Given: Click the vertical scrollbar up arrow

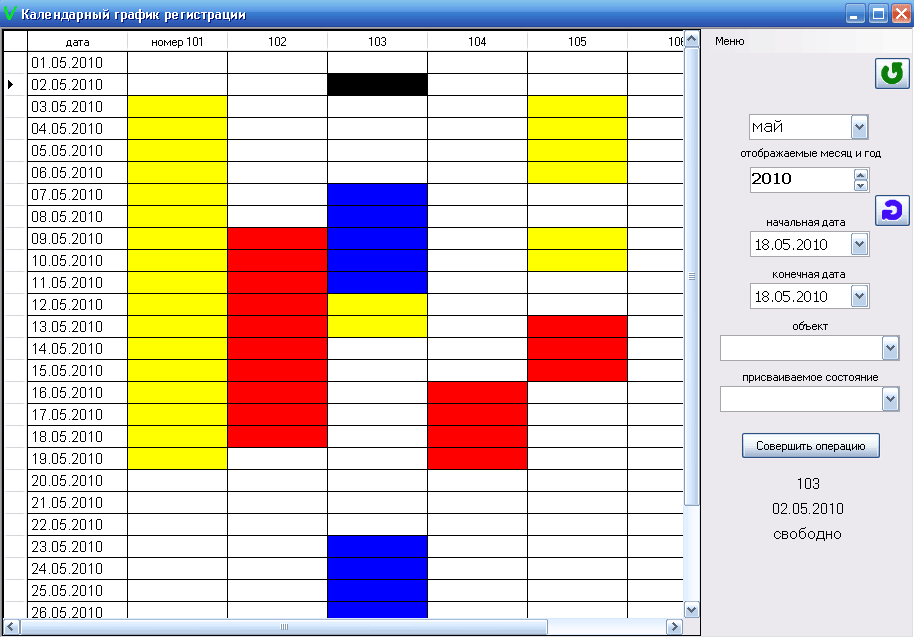Looking at the screenshot, I should coord(691,39).
